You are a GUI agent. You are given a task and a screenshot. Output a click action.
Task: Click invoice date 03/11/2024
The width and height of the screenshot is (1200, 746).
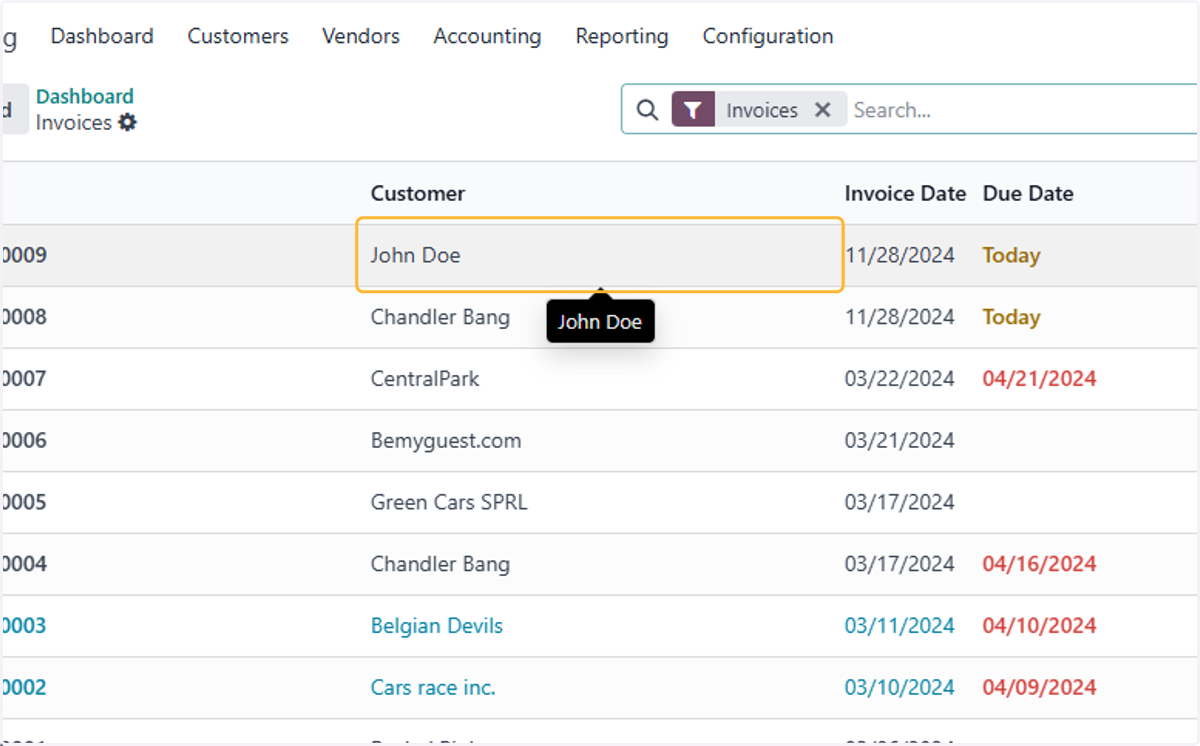(900, 626)
